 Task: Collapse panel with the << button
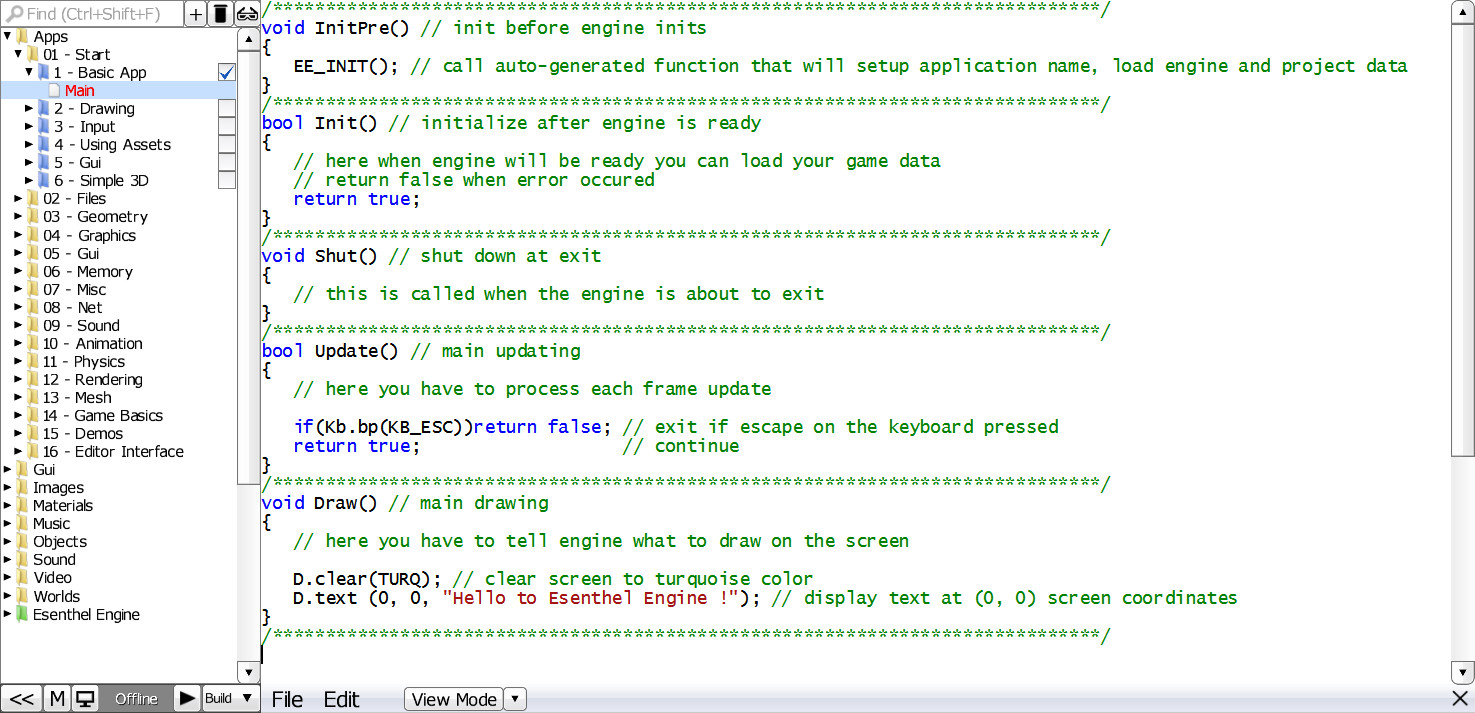click(22, 698)
